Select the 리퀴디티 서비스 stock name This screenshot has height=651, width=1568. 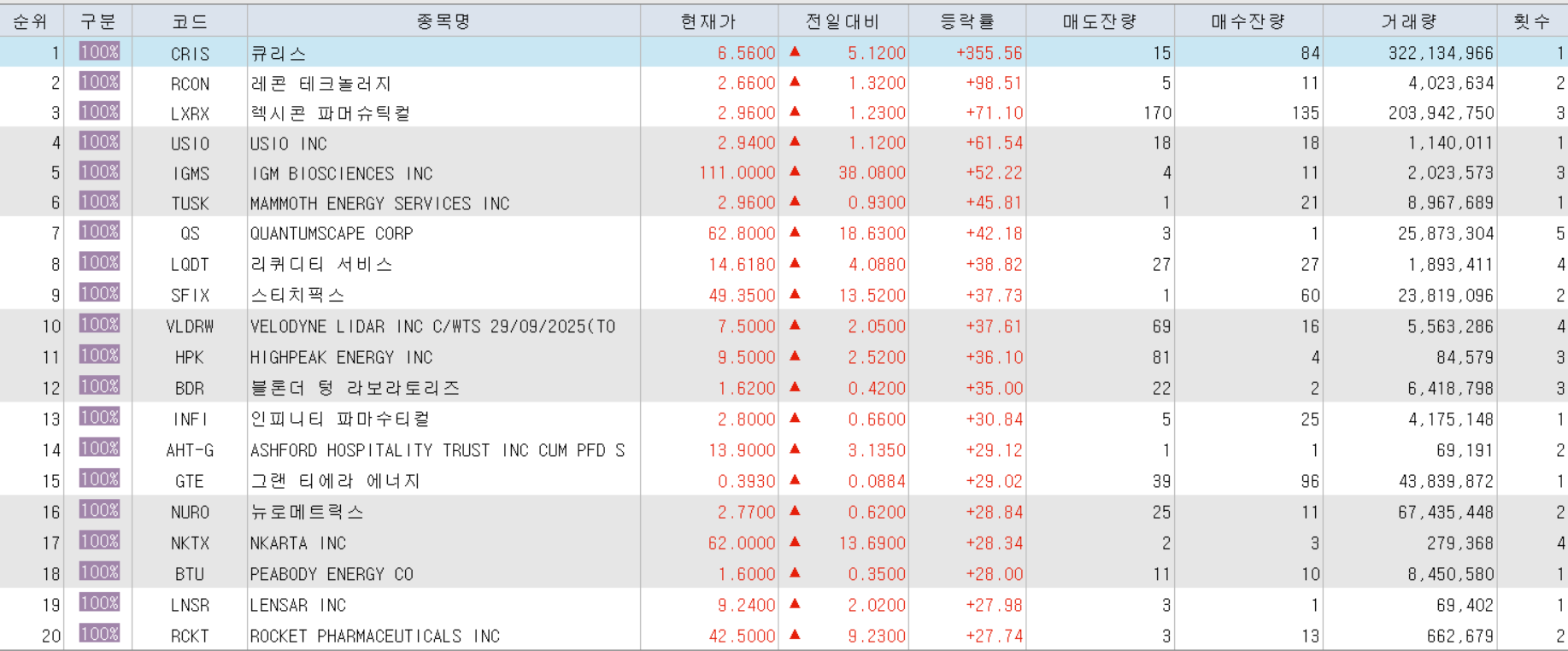pos(322,264)
